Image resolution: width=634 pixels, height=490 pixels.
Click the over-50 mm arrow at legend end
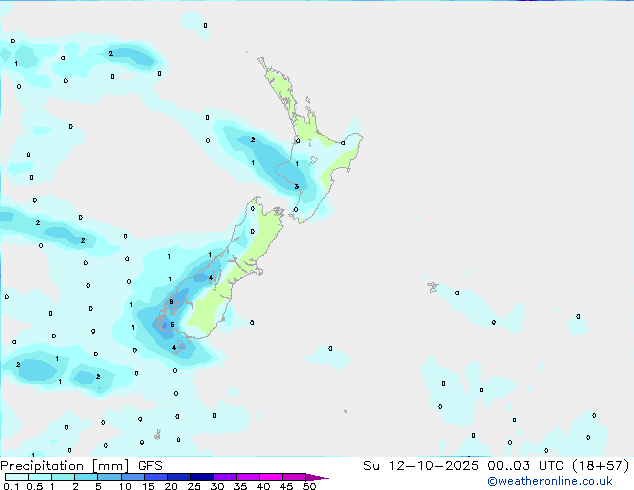coord(317,477)
